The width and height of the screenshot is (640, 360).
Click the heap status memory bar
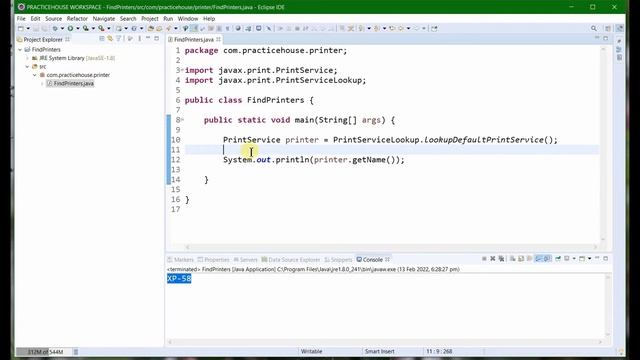pyautogui.click(x=44, y=351)
